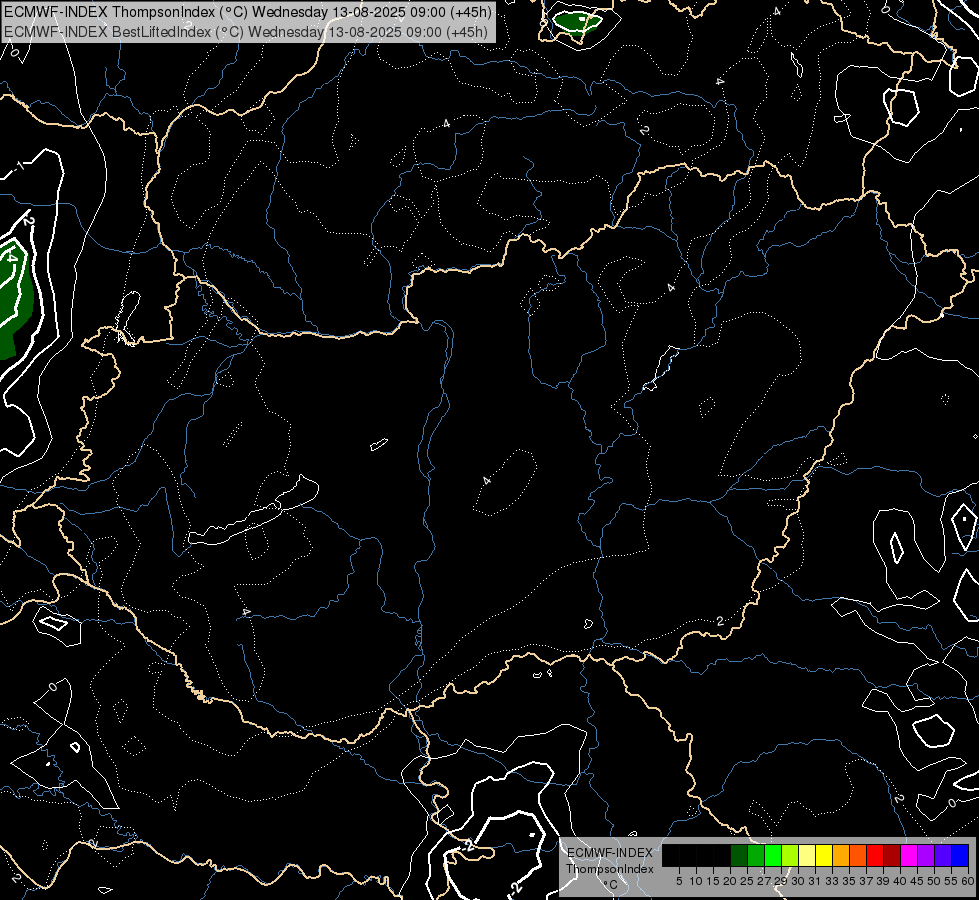Pick the bright yellow 31-33 legend swatch

(824, 855)
